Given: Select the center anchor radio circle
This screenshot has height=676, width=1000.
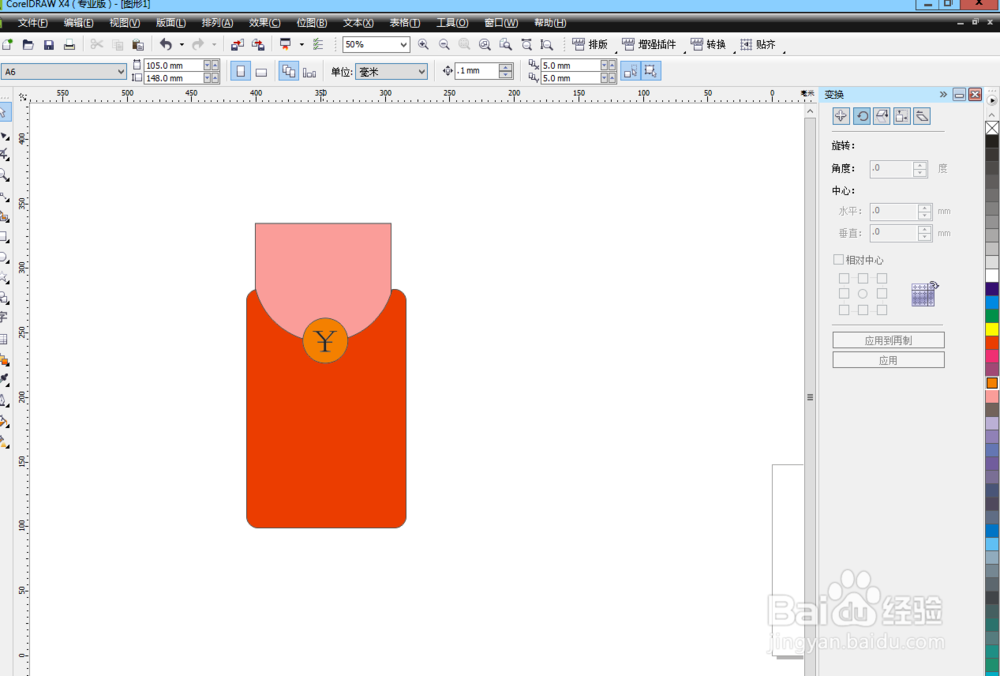Looking at the screenshot, I should (x=862, y=294).
